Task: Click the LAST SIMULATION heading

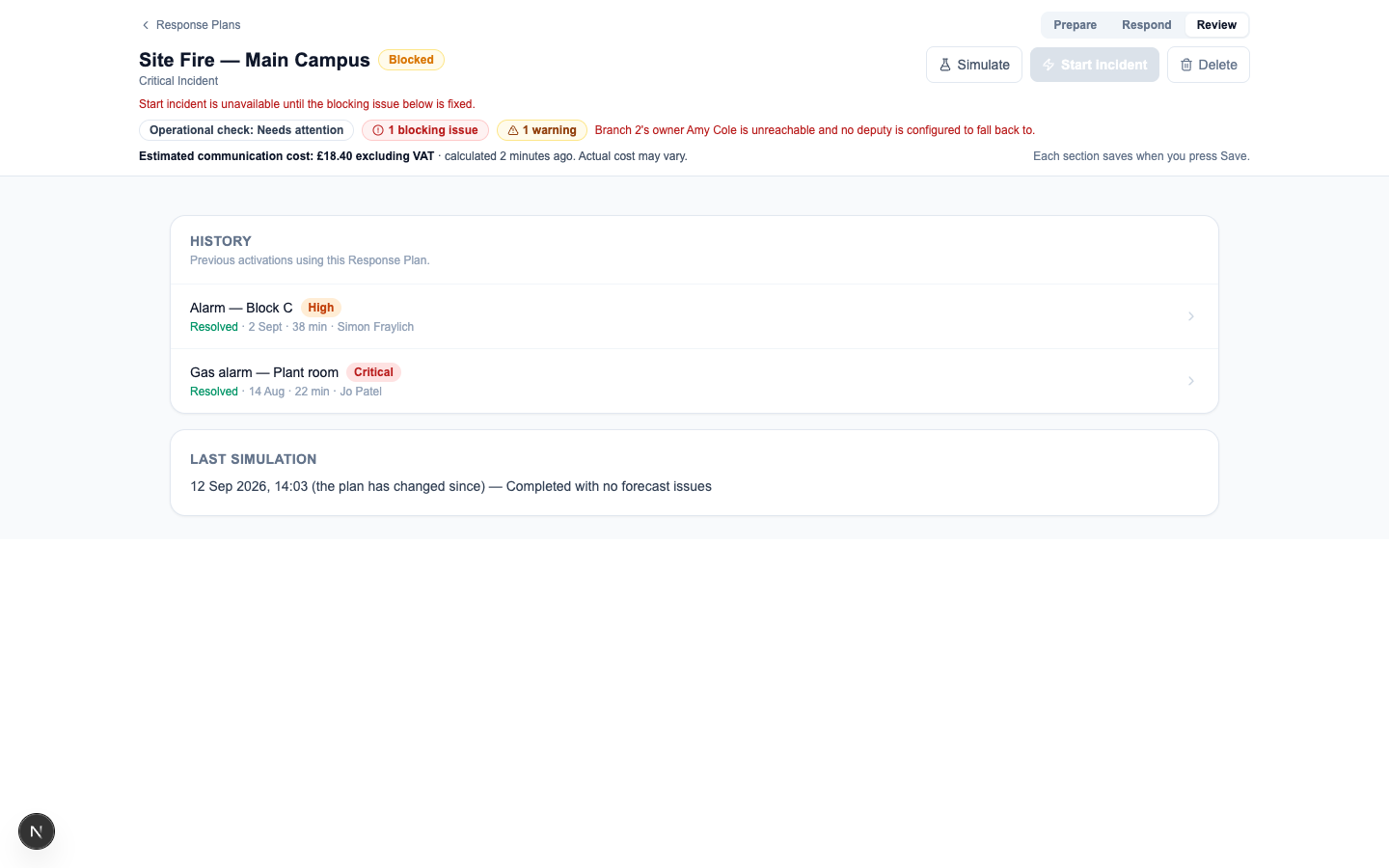Action: (x=254, y=459)
